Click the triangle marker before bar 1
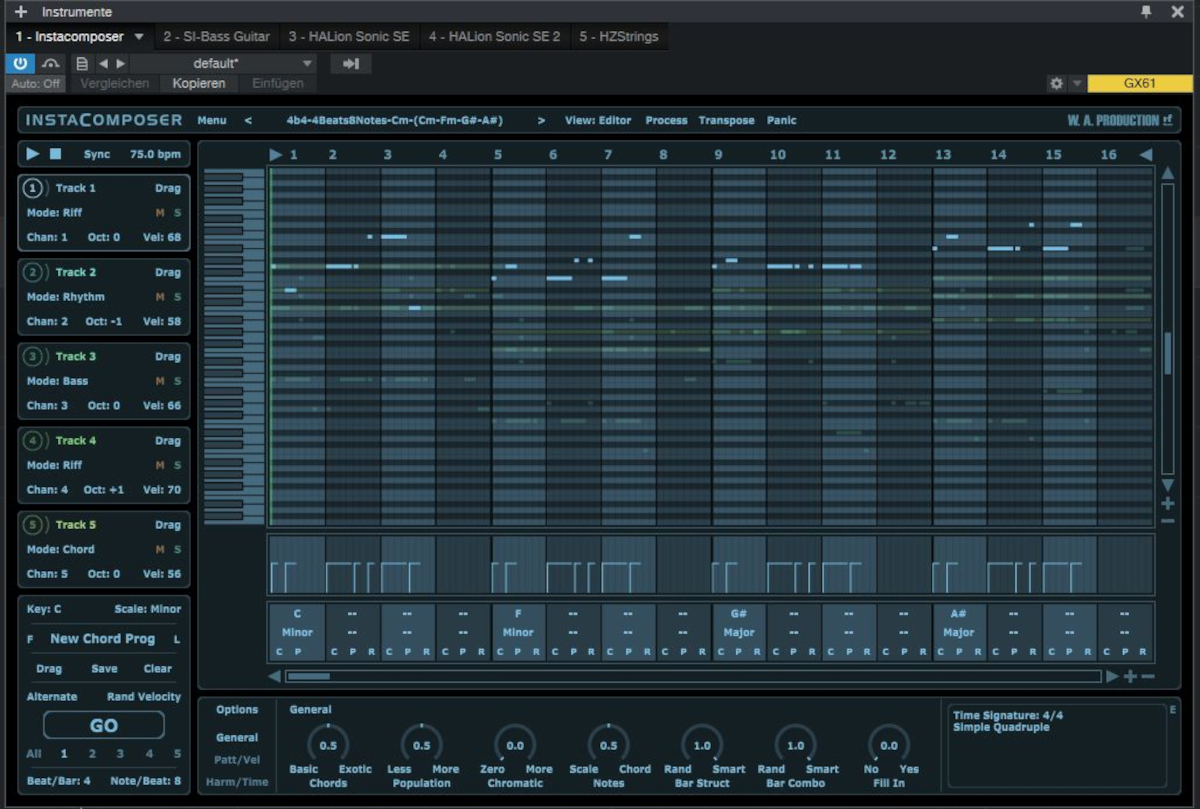 coord(276,154)
